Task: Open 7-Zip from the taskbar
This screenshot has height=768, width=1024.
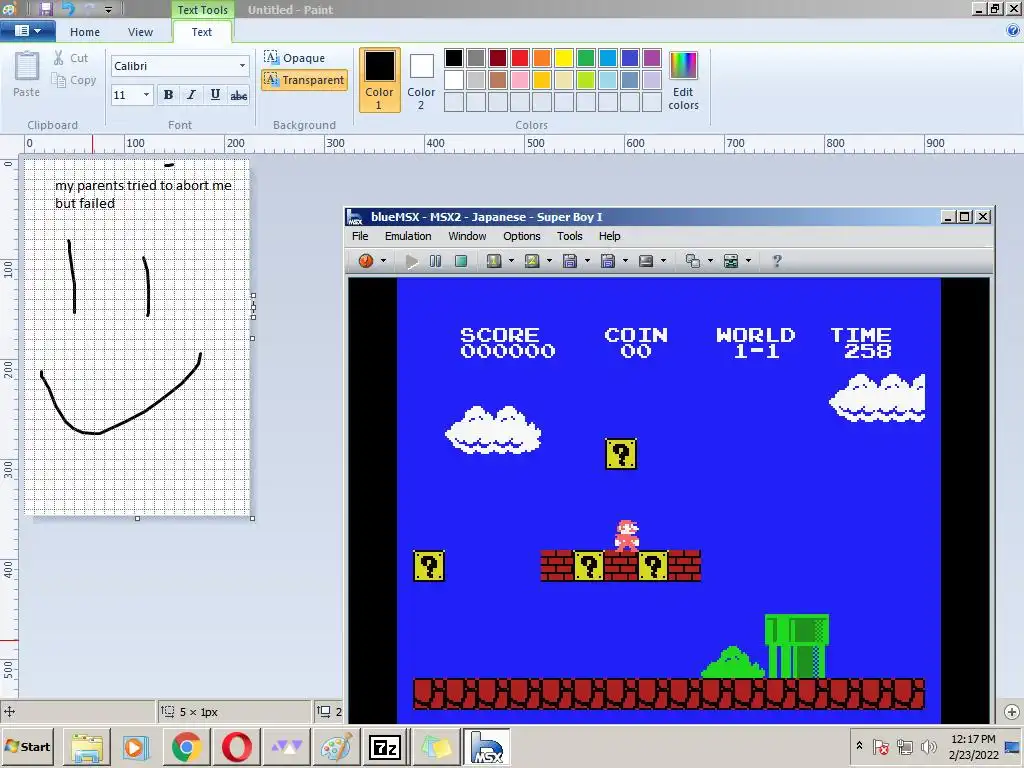Action: (x=385, y=747)
